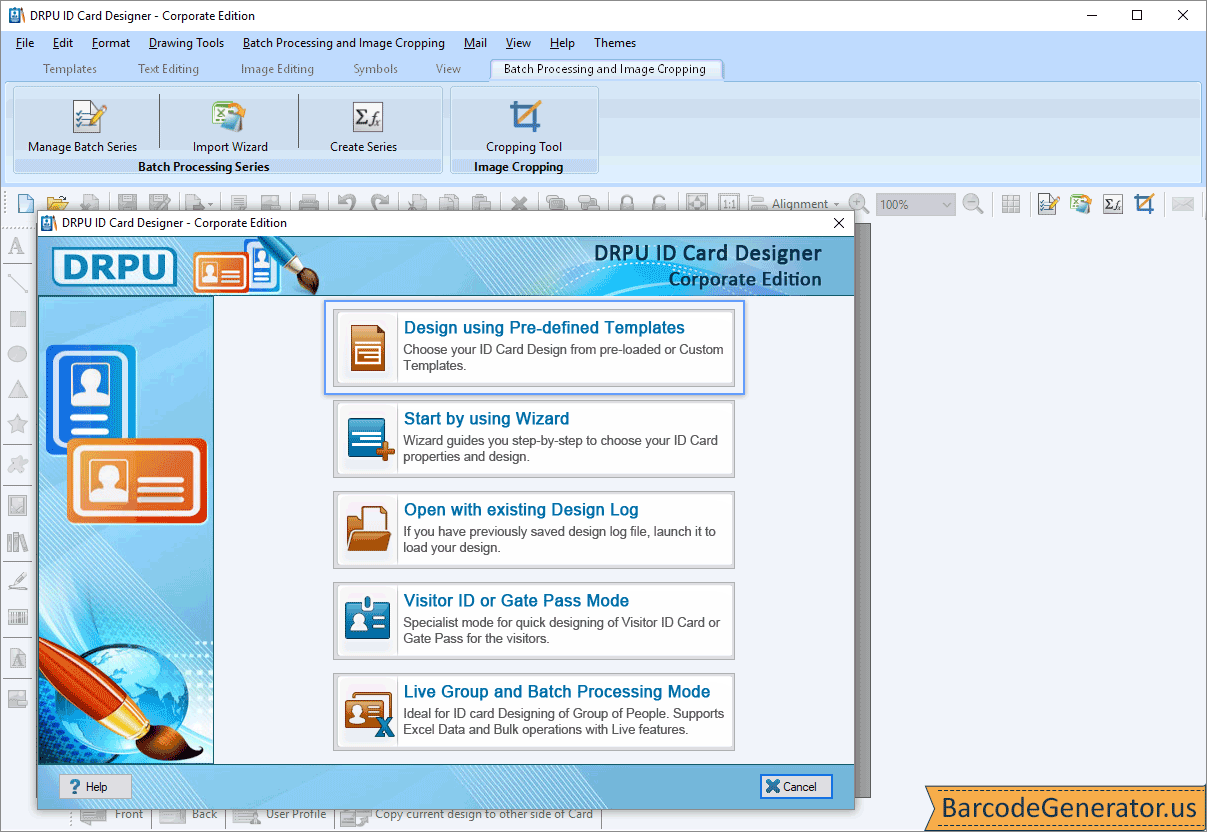This screenshot has width=1207, height=832.
Task: Select the Line tool in the left sidebar
Action: pyautogui.click(x=17, y=283)
